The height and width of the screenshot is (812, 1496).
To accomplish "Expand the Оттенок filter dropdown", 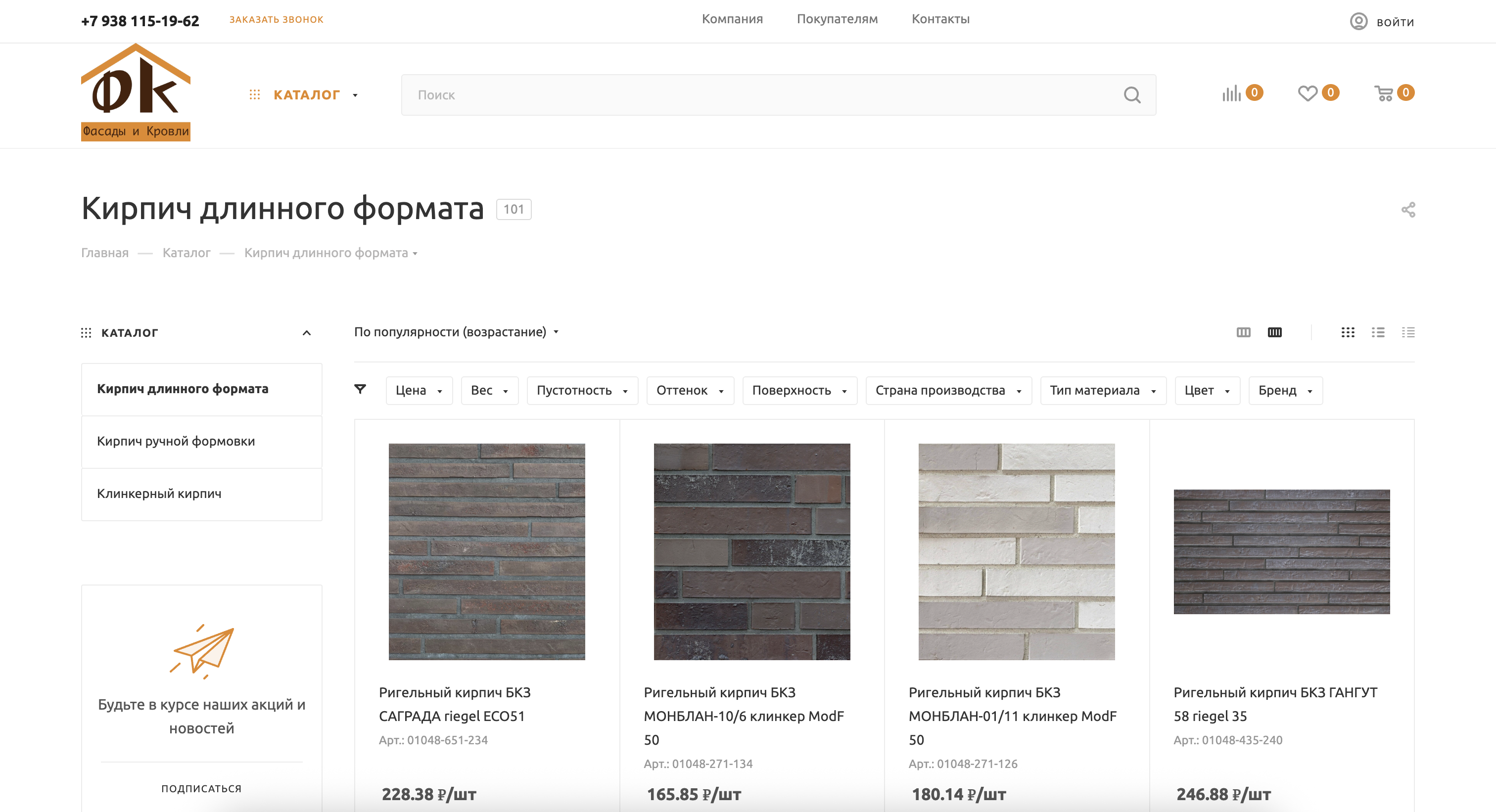I will (x=690, y=391).
